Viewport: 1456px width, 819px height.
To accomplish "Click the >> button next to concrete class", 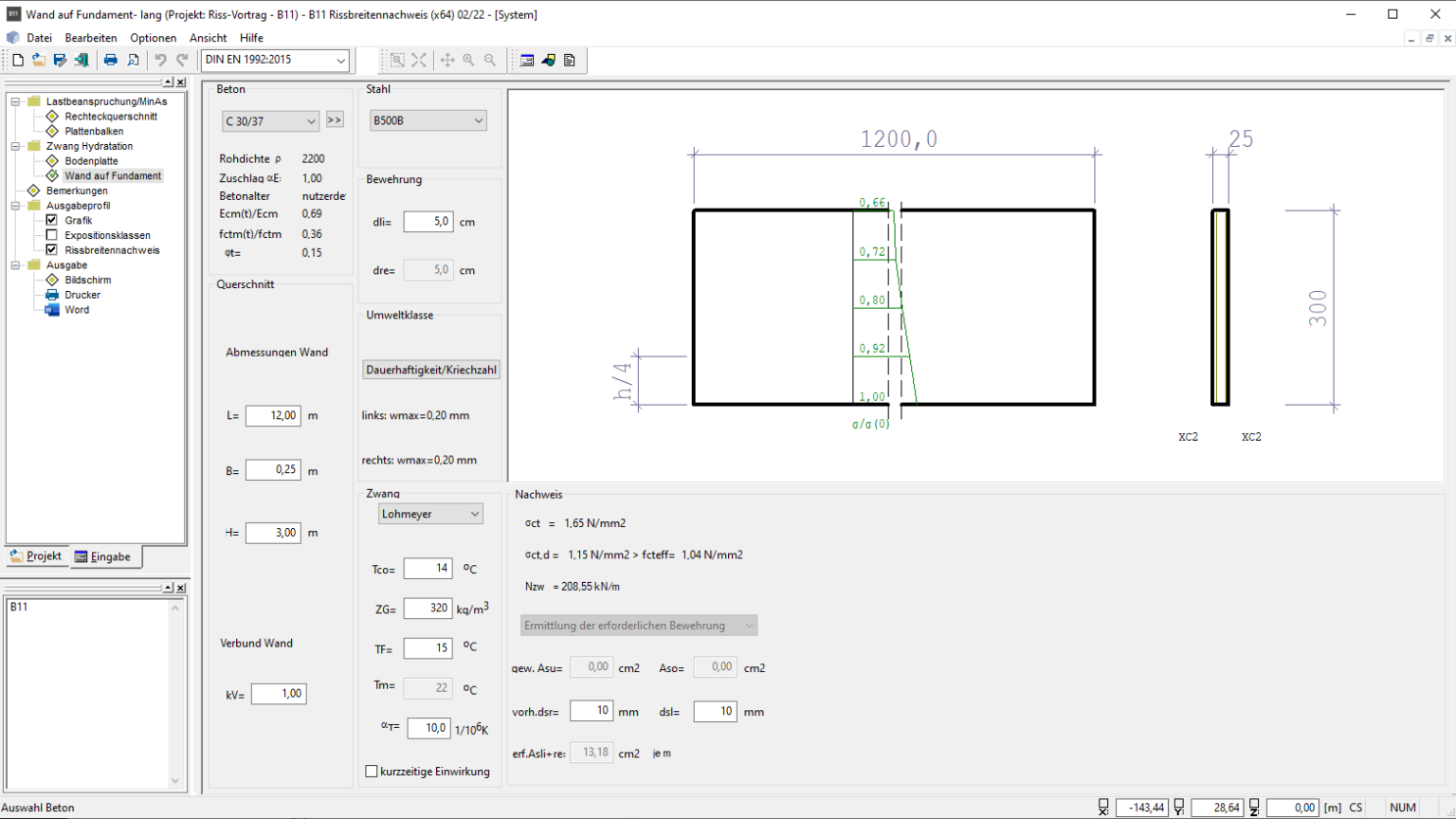I will click(x=335, y=120).
